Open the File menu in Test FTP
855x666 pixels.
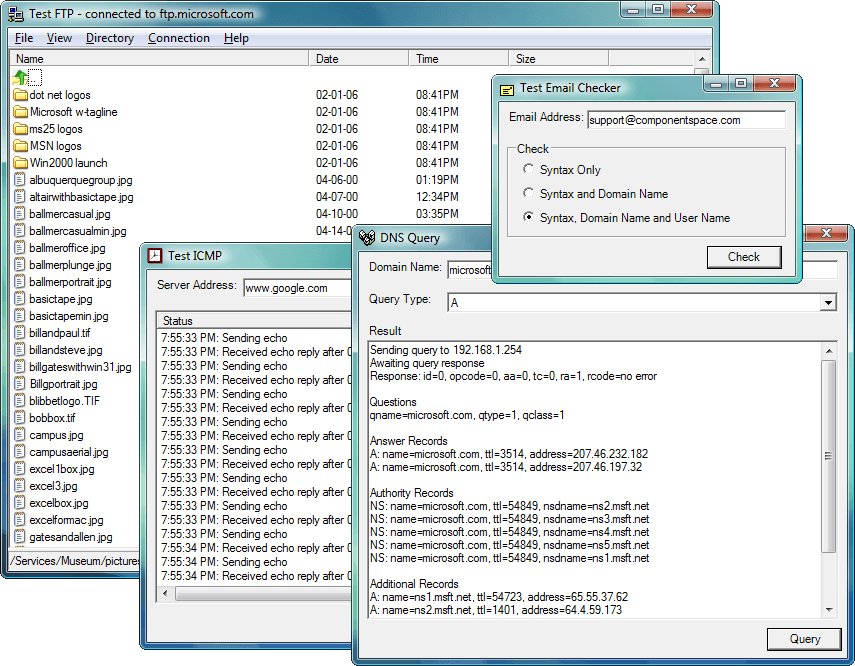click(24, 38)
